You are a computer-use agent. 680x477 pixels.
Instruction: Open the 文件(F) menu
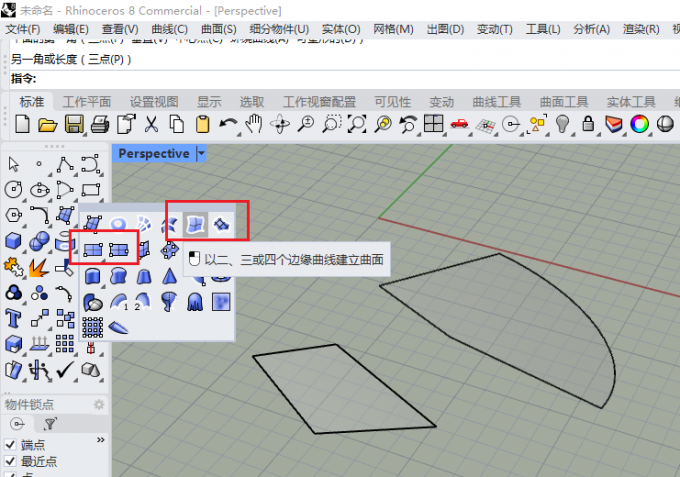click(x=23, y=29)
